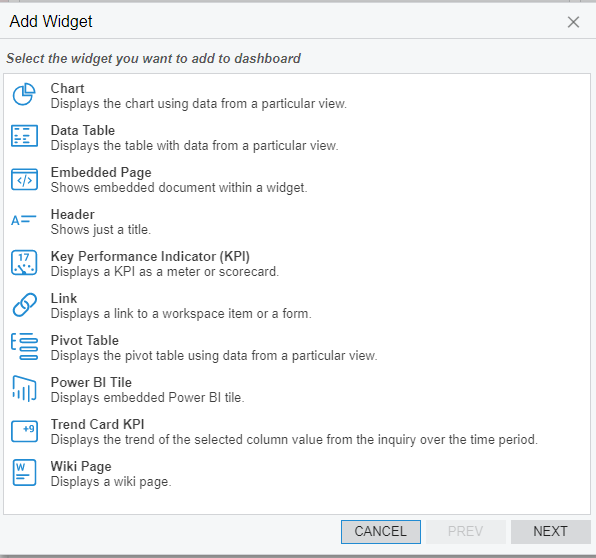Click the Link chain icon
The height and width of the screenshot is (558, 596).
pyautogui.click(x=25, y=305)
